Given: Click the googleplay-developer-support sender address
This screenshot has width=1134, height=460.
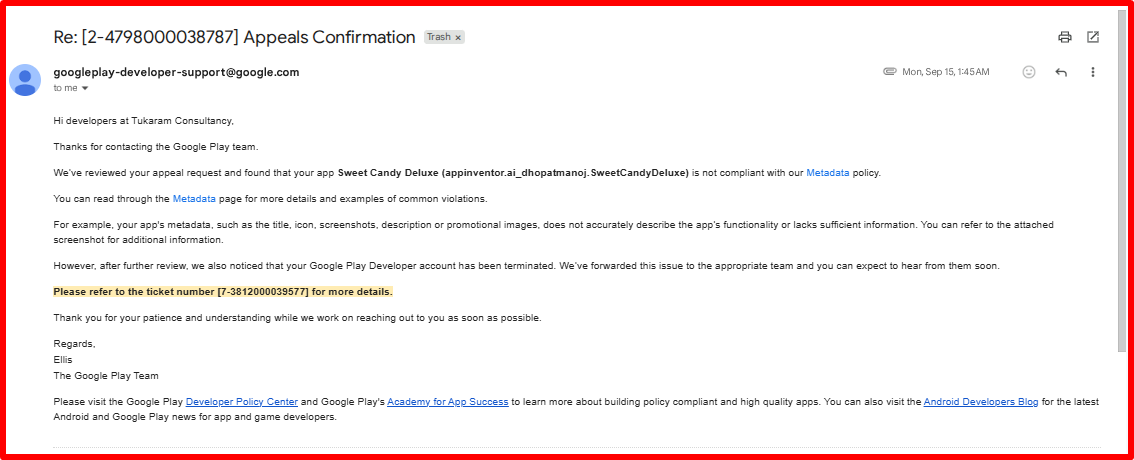Looking at the screenshot, I should coord(176,72).
